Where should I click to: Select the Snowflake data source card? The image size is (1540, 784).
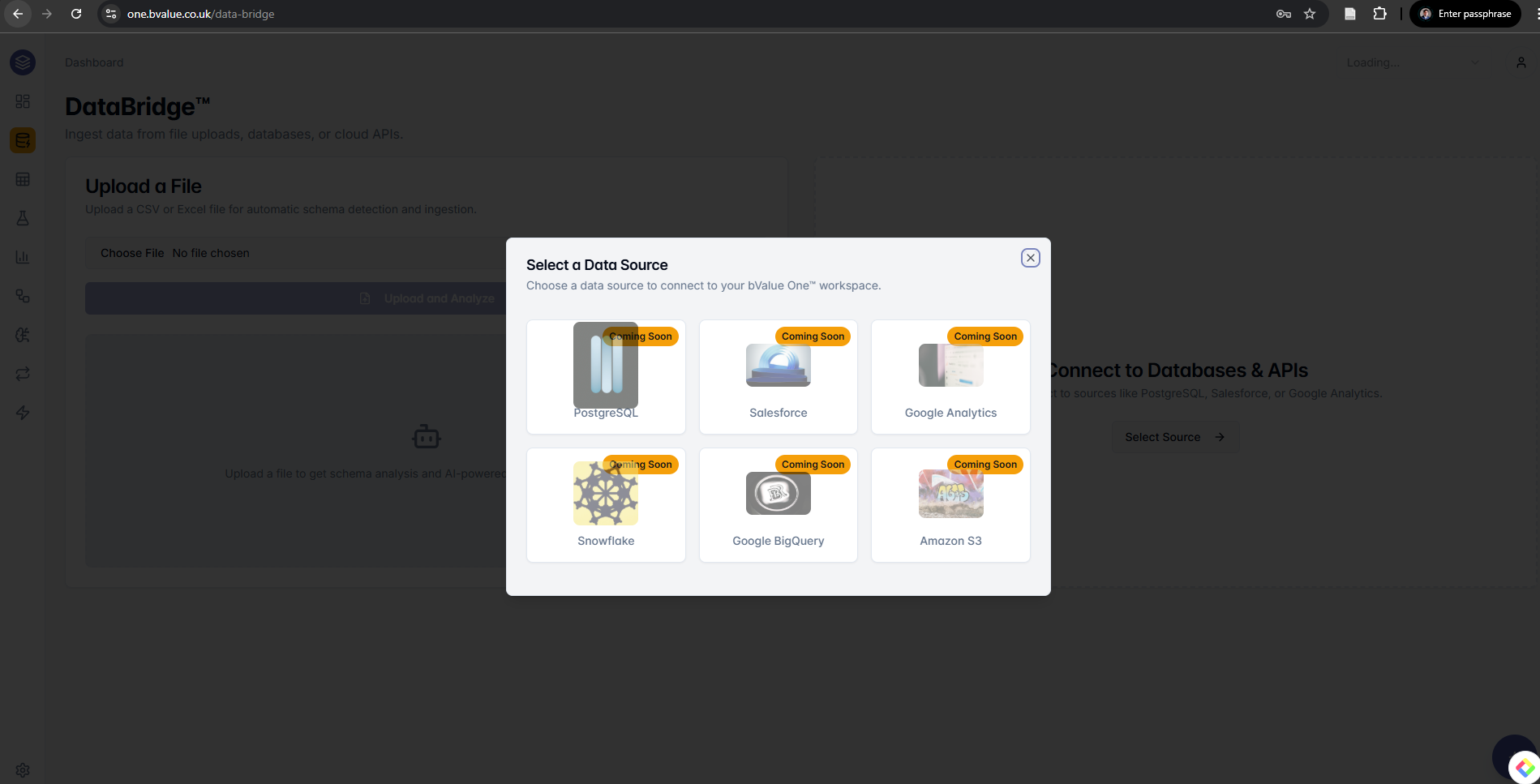pyautogui.click(x=605, y=504)
